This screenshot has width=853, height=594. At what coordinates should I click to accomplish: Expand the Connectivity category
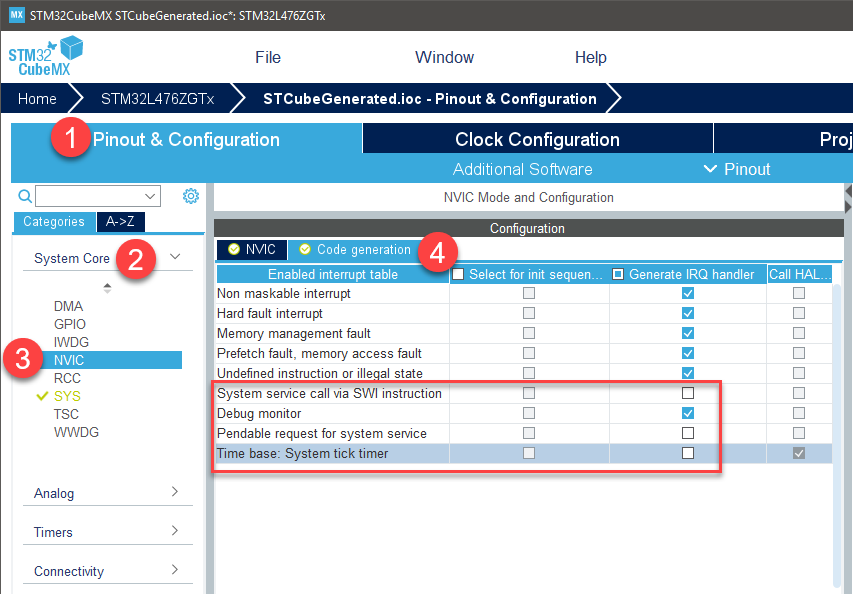tap(108, 571)
